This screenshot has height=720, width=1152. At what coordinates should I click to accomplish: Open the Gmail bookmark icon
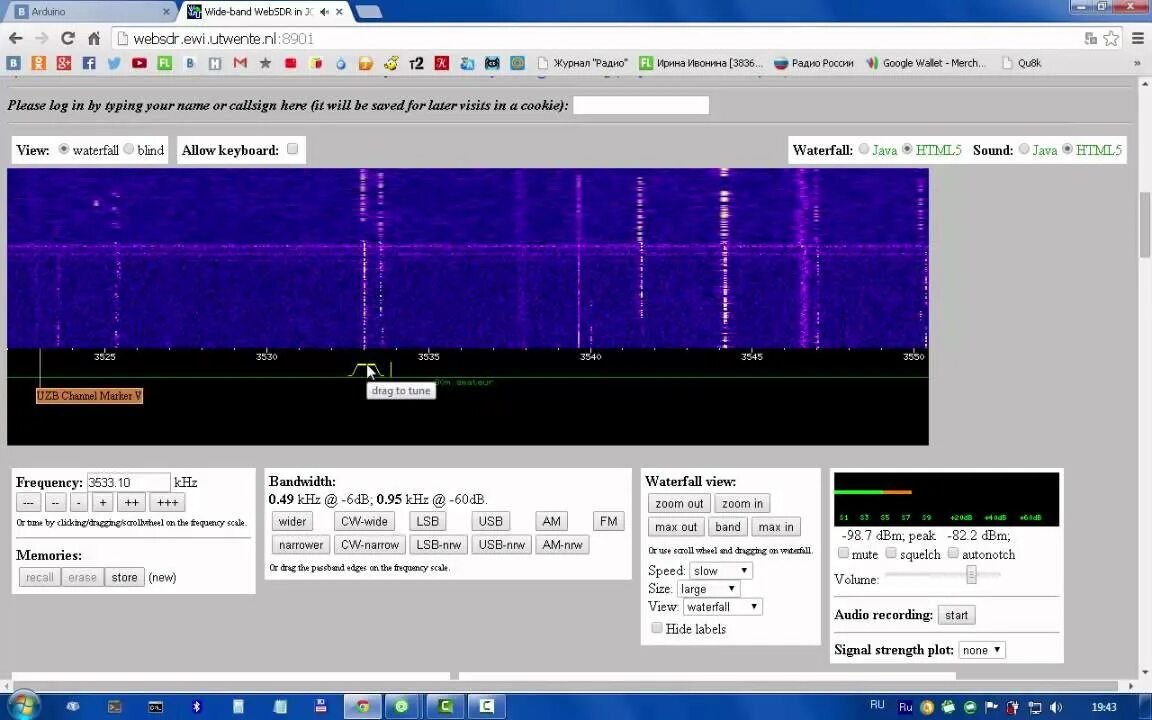(240, 63)
